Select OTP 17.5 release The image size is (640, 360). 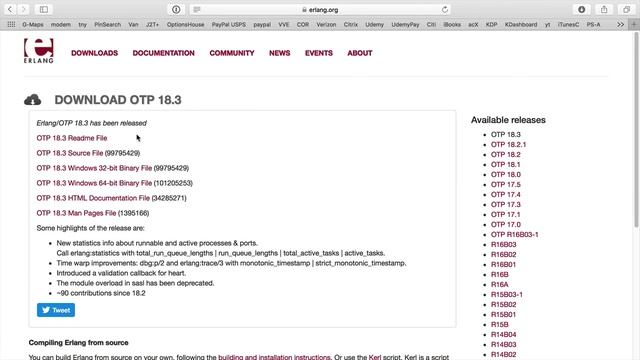pyautogui.click(x=506, y=184)
